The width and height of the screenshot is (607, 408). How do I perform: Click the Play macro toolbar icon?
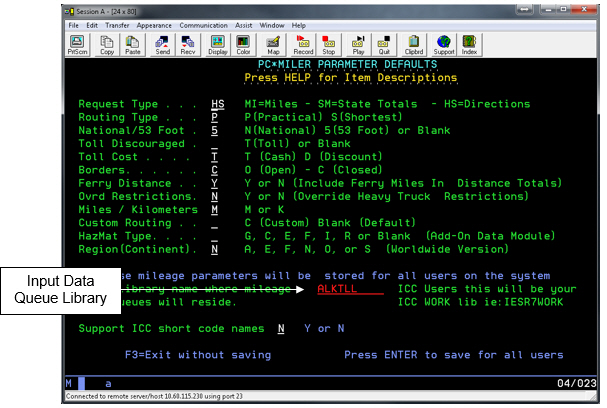click(x=358, y=45)
